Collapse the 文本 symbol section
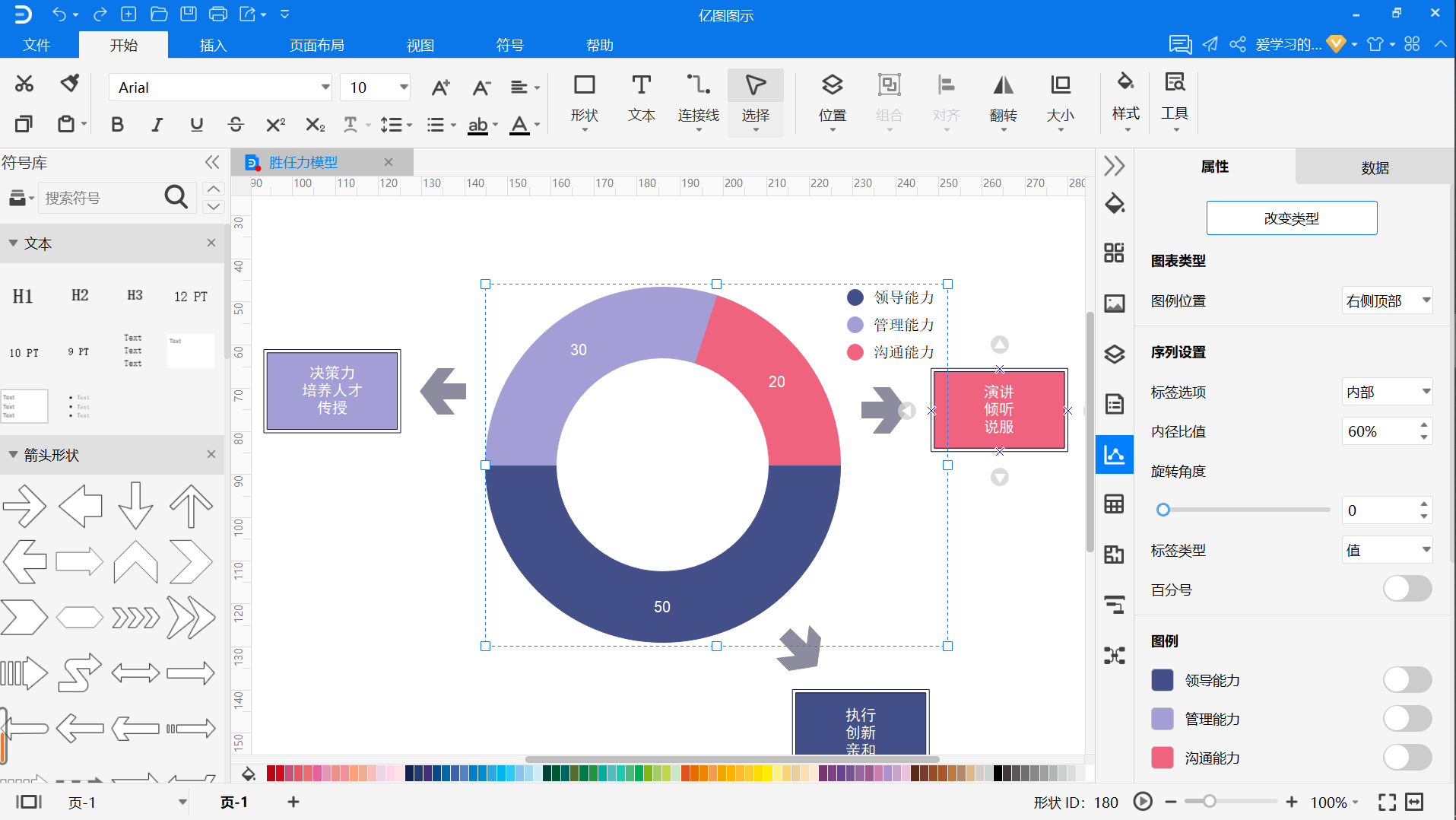Screen dimensions: 1456x820 pyautogui.click(x=14, y=243)
